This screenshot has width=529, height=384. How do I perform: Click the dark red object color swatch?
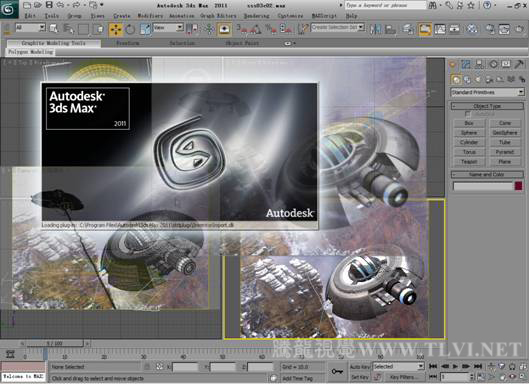[x=519, y=186]
